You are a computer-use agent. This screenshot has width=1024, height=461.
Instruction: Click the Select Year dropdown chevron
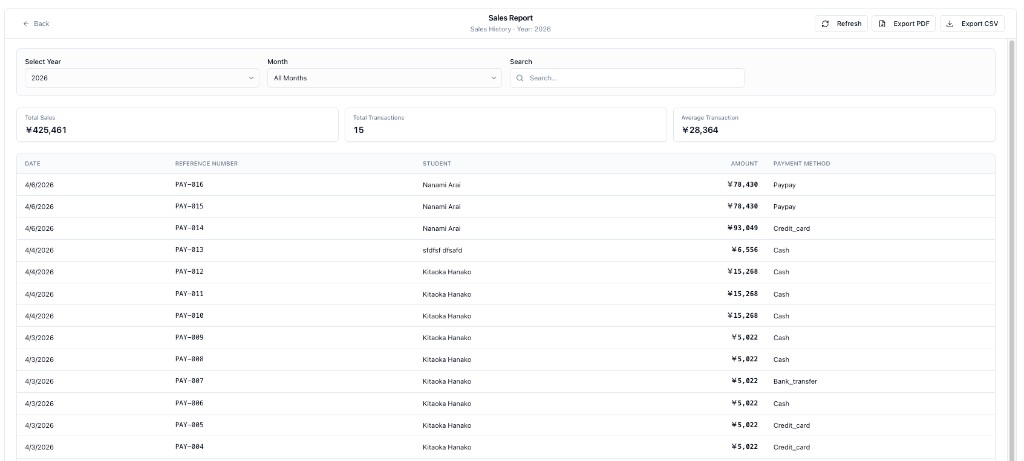tap(251, 78)
